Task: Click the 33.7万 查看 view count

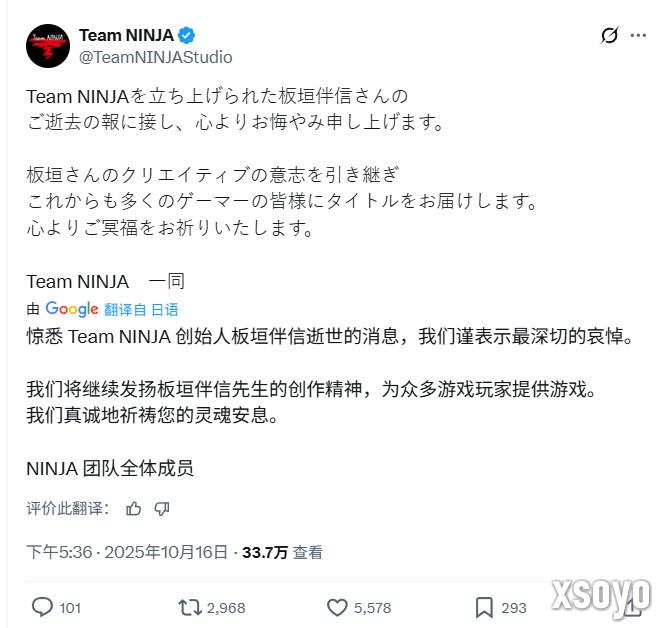Action: [x=282, y=552]
